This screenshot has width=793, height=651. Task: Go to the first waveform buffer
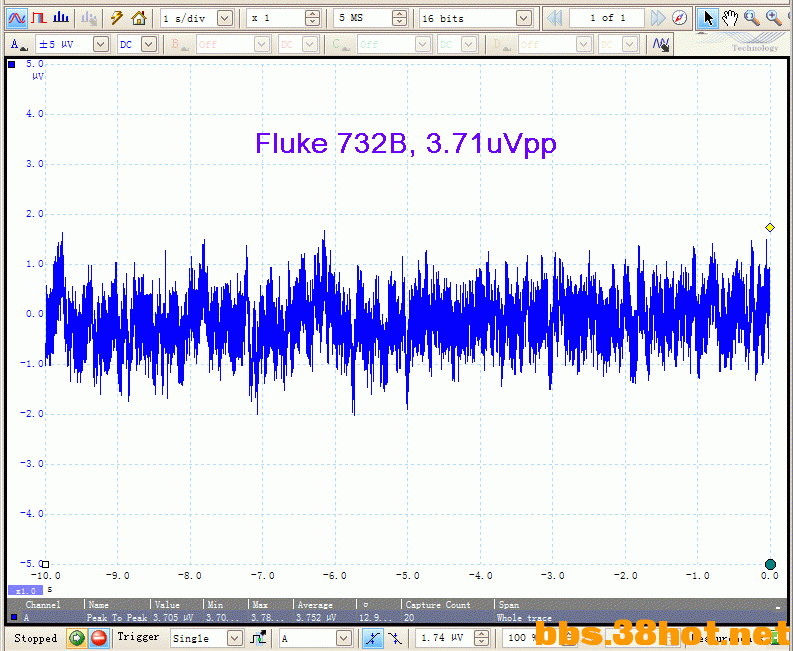[x=555, y=19]
